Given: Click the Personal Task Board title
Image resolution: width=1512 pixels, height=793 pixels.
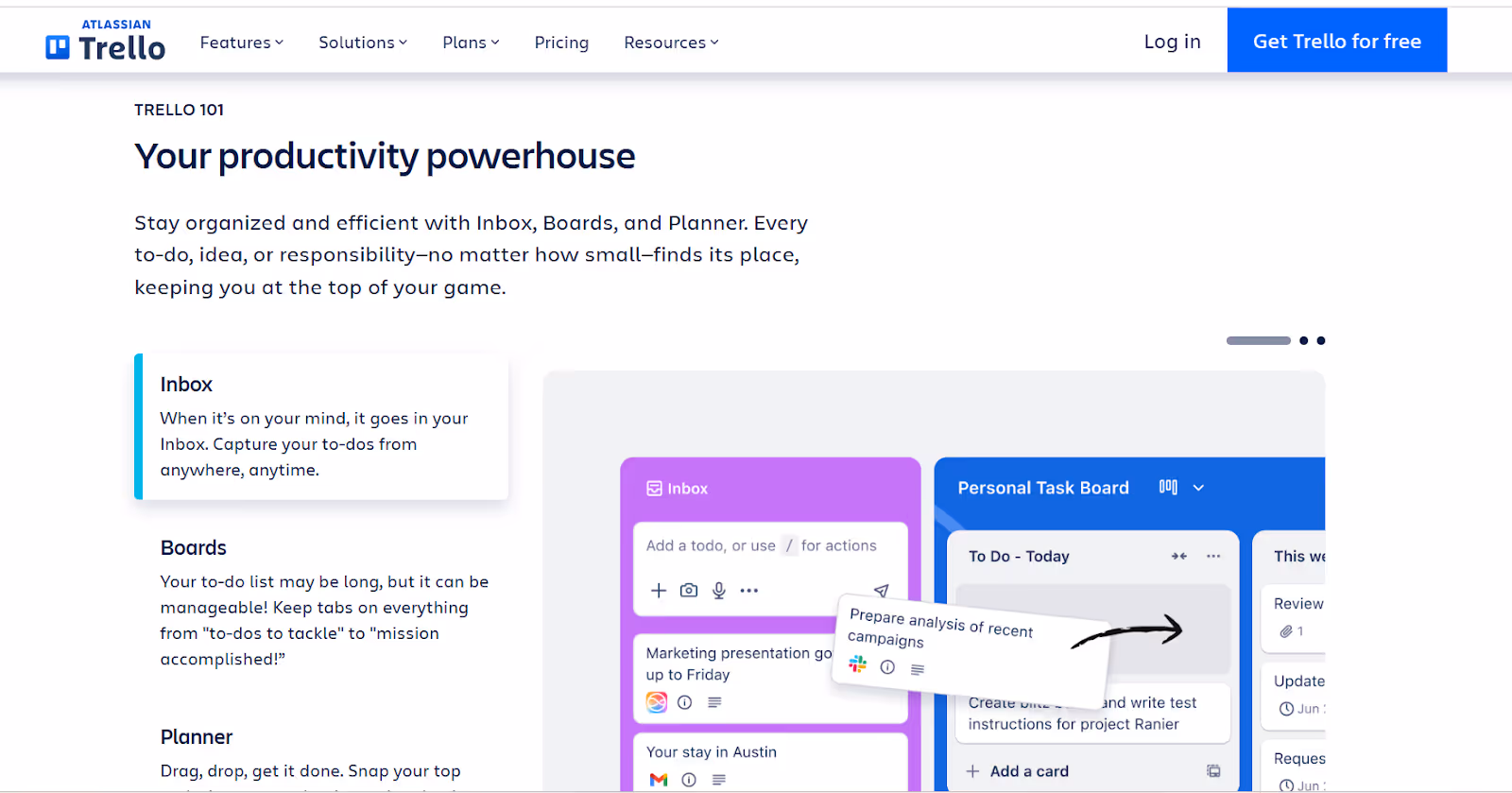Looking at the screenshot, I should 1043,488.
